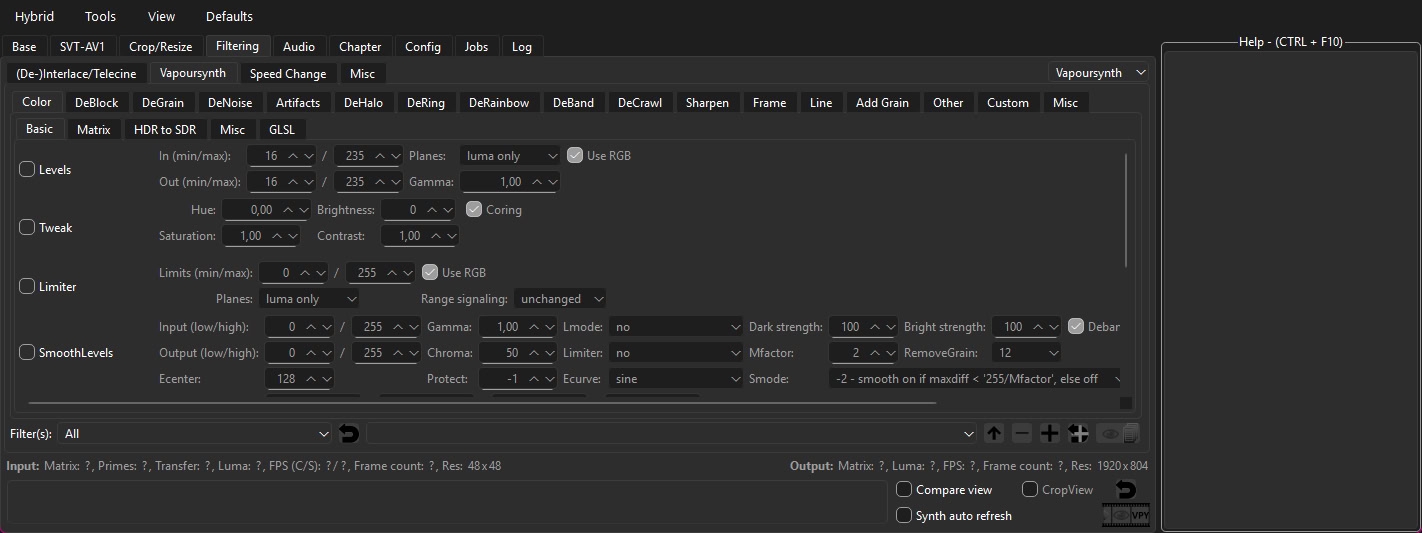
Task: Click the swap-and-add icon beside the plus
Action: pos(1078,433)
